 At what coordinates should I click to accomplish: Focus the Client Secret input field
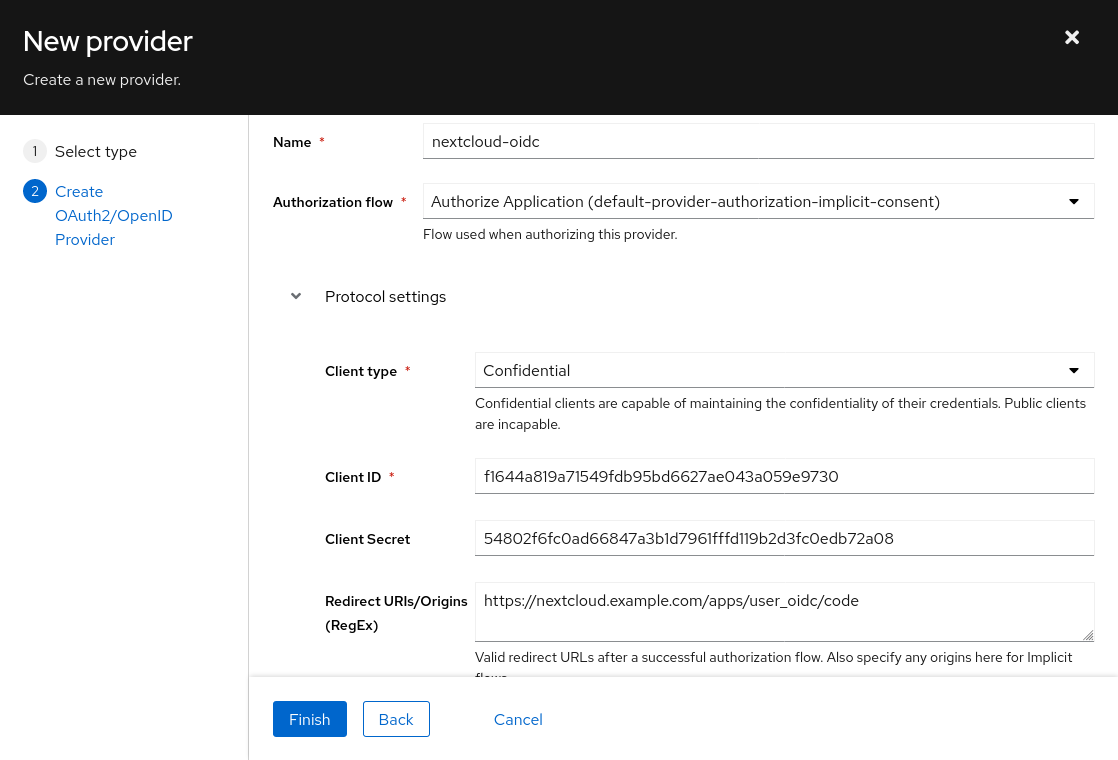click(x=783, y=539)
